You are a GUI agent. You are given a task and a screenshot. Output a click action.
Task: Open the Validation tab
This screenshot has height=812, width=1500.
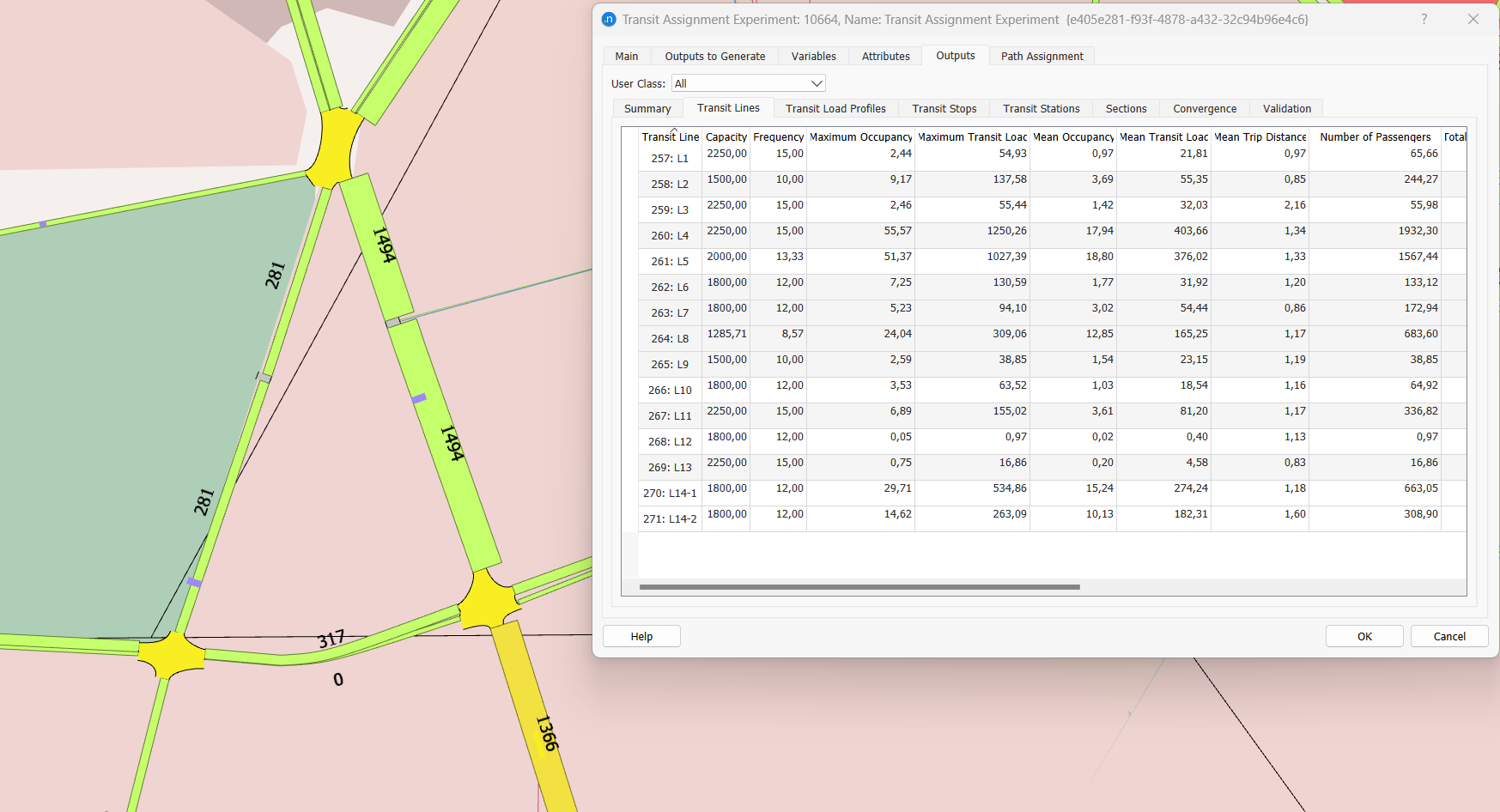[x=1286, y=108]
